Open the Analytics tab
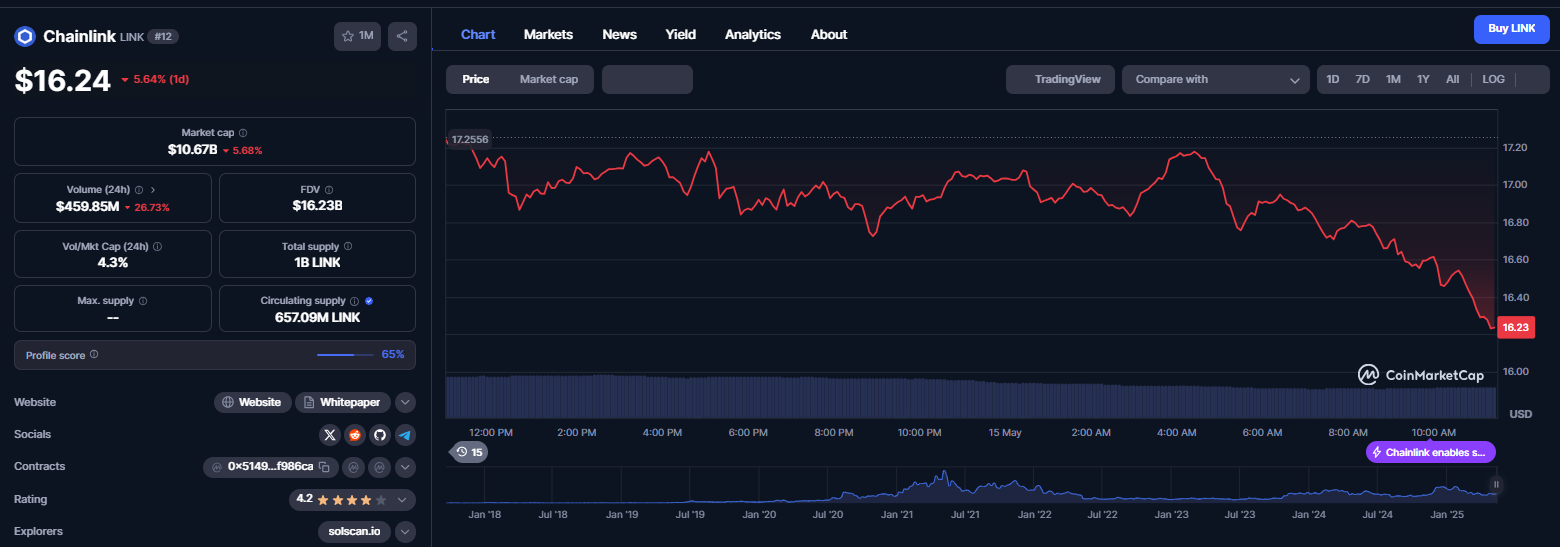 (x=752, y=34)
